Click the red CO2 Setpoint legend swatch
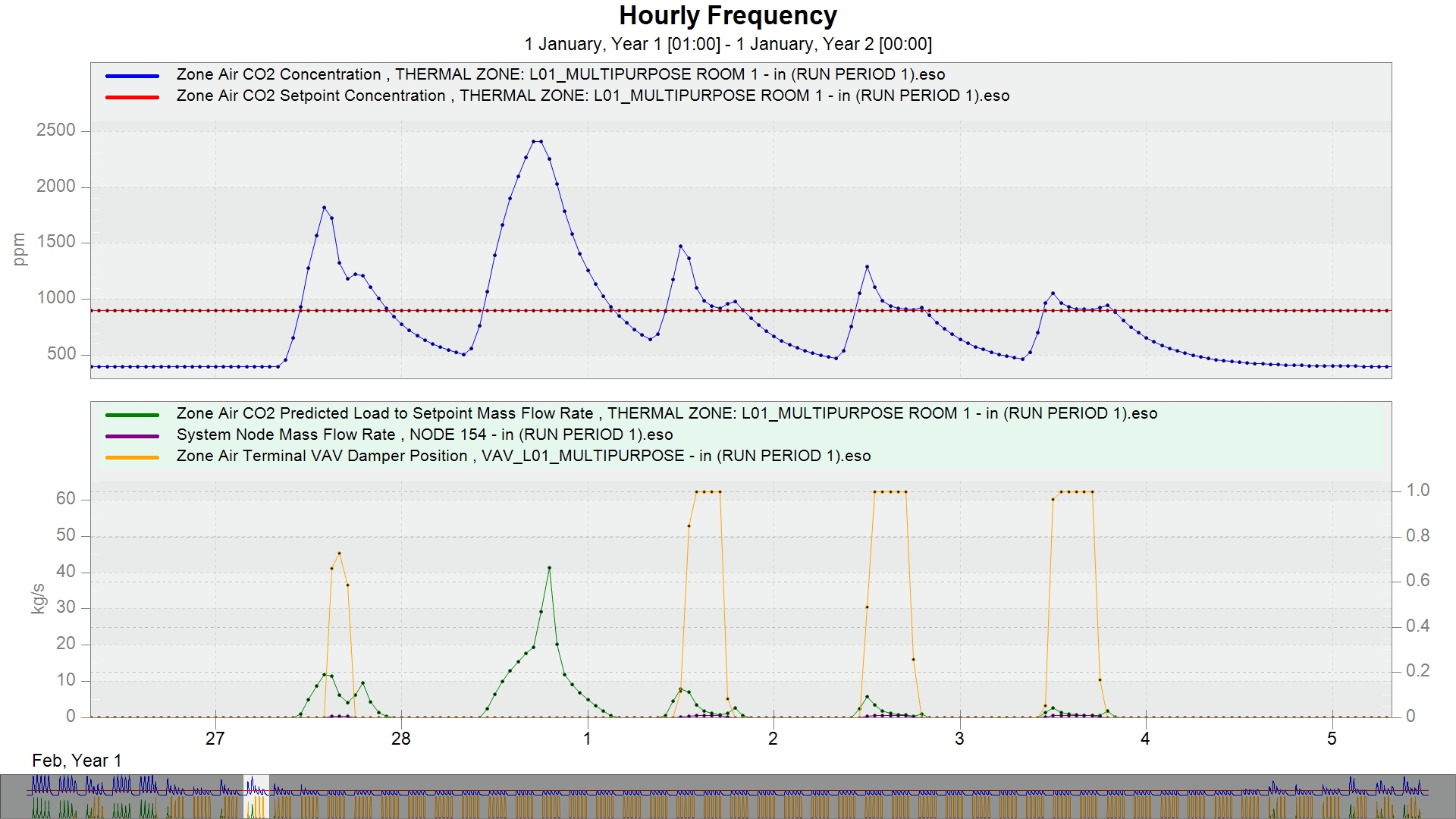Screen dimensions: 1456x819 pos(132,97)
